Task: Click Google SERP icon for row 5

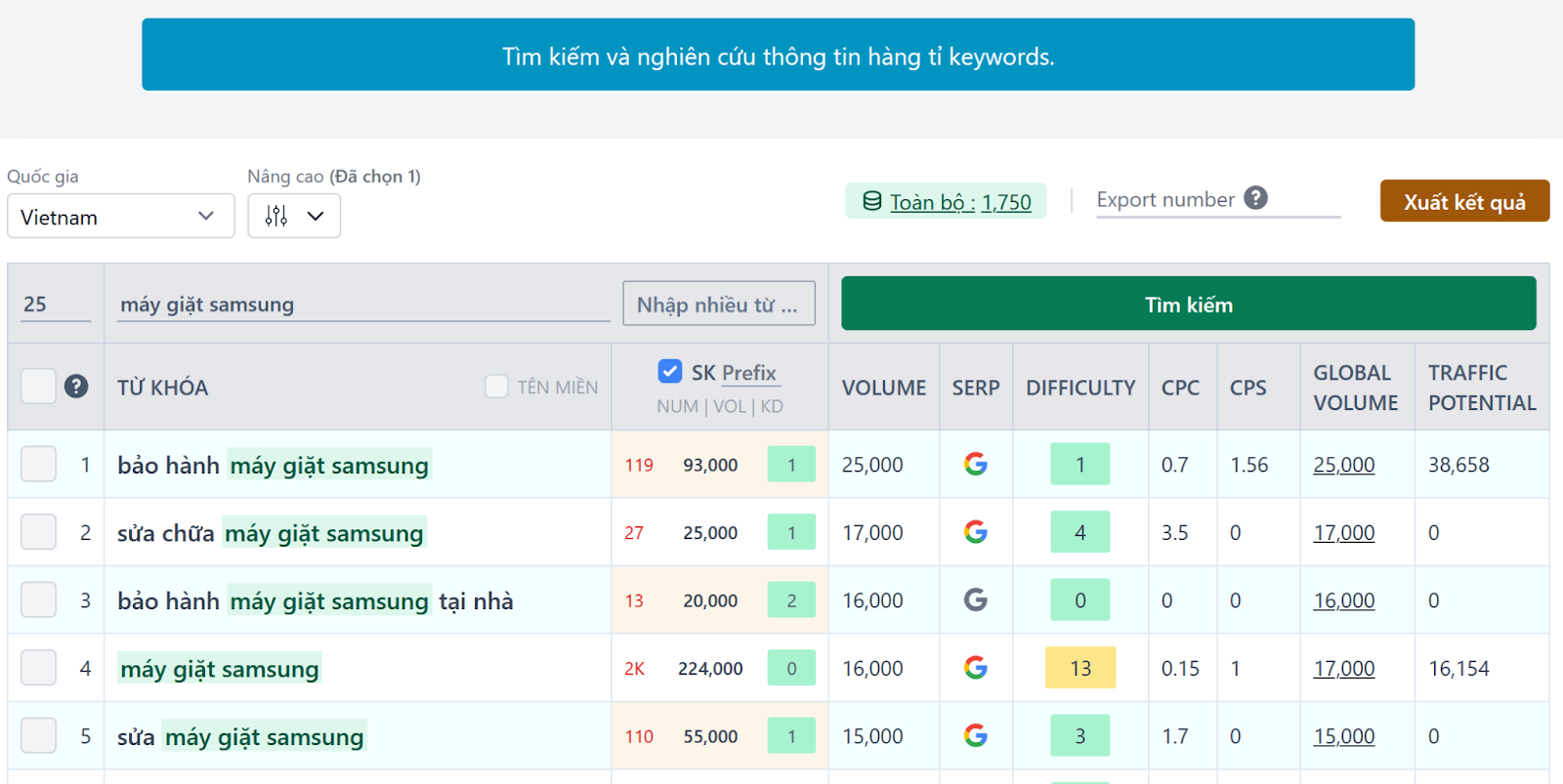Action: pos(975,735)
